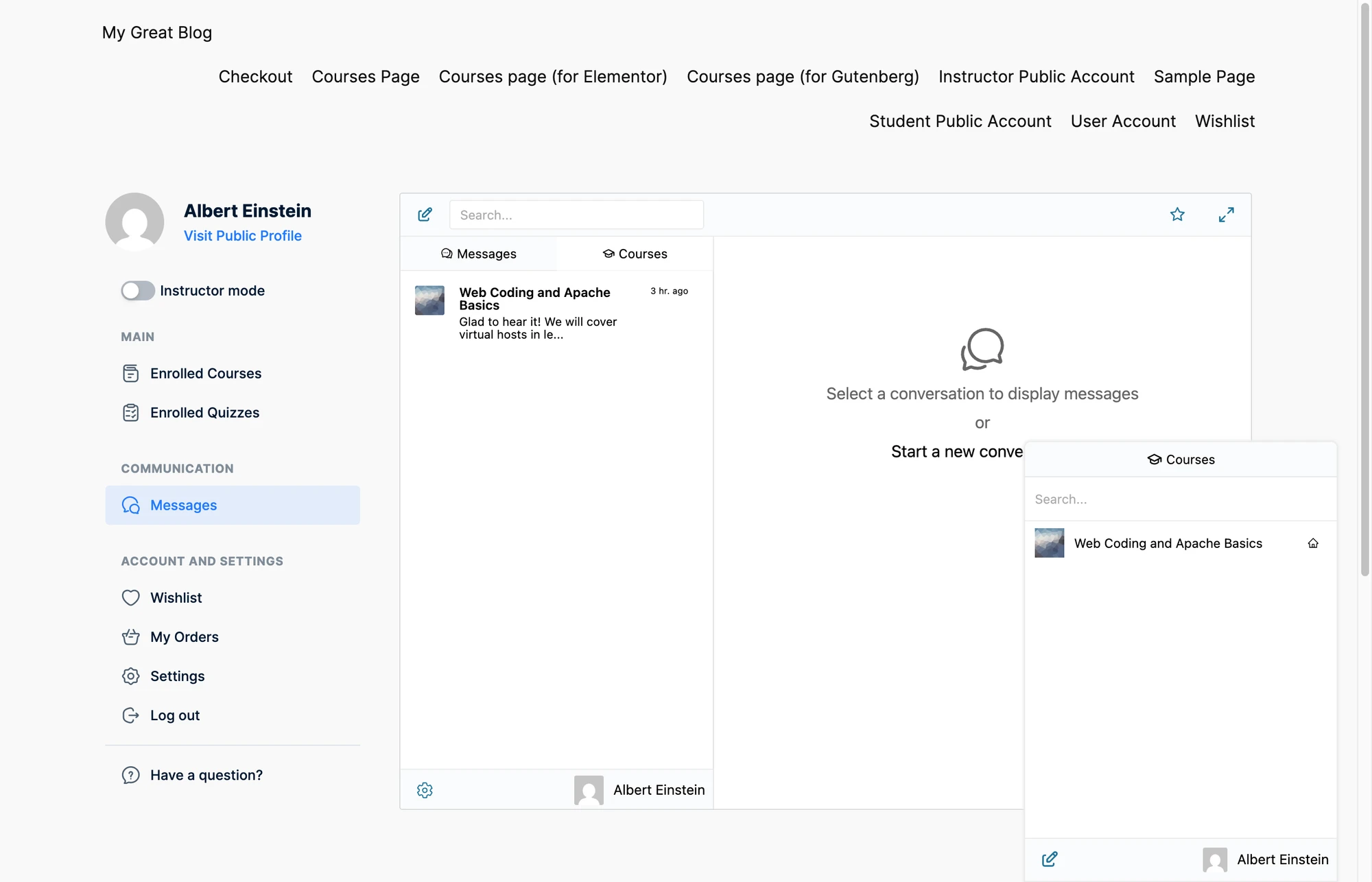Open Visit Public Profile link
This screenshot has width=1372, height=882.
243,235
